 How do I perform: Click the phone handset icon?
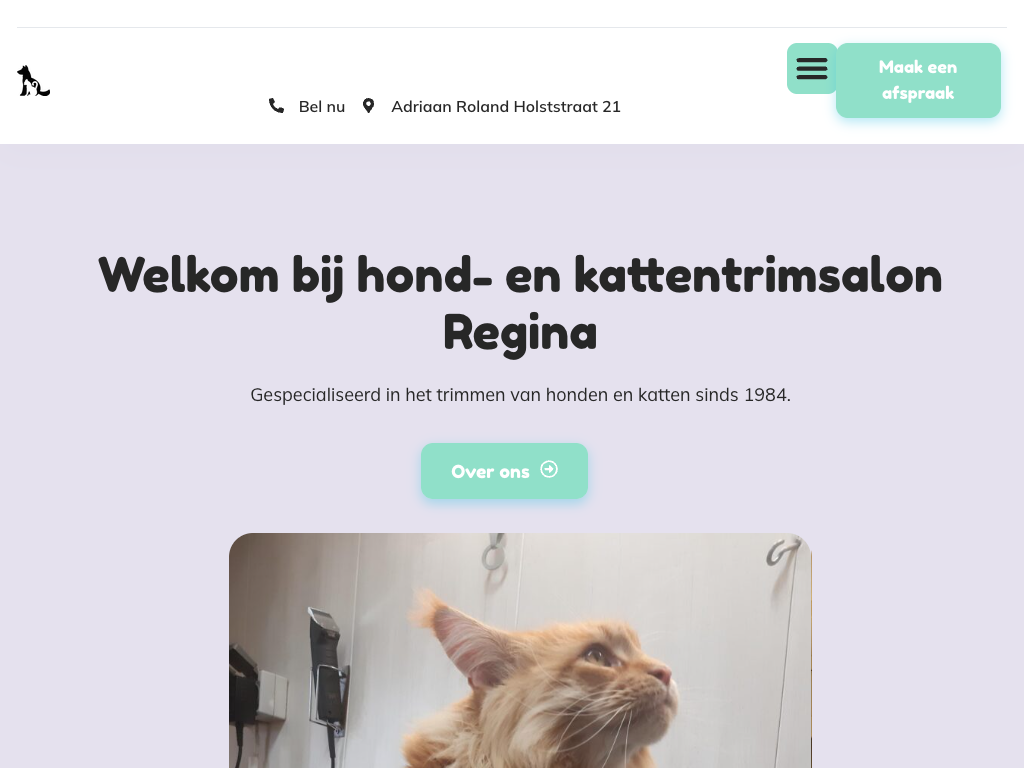276,106
